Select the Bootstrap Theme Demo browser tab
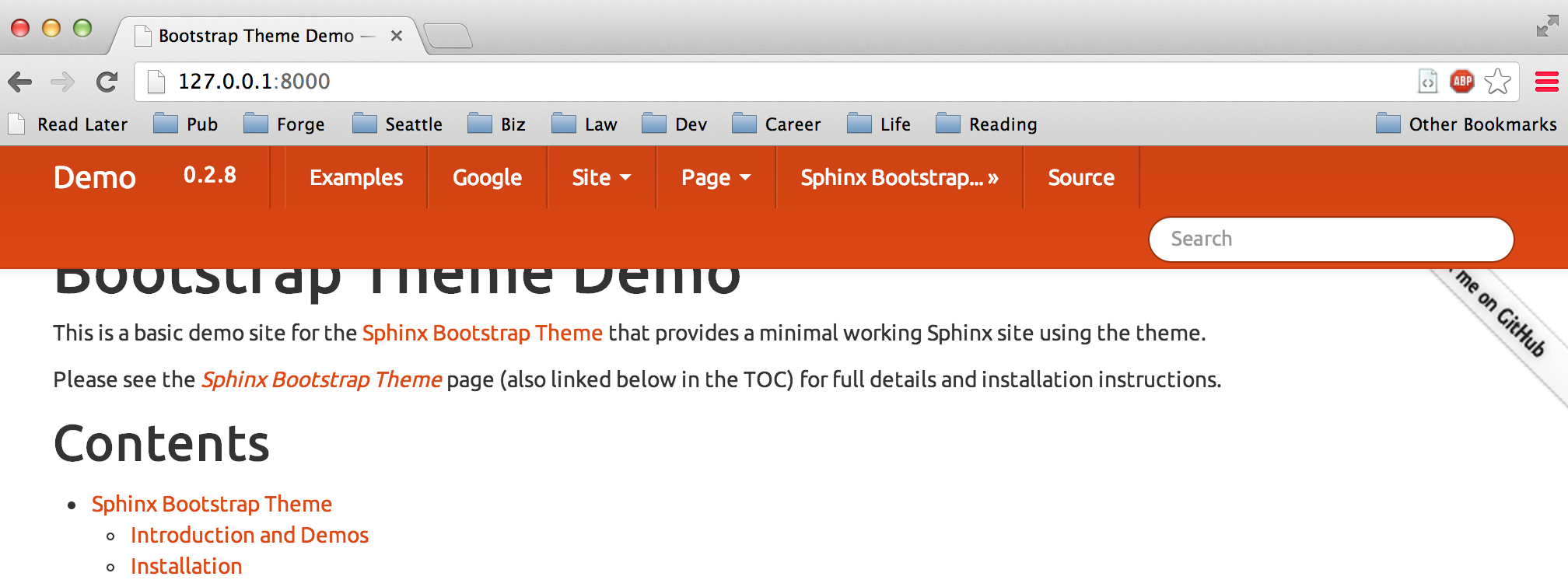 pyautogui.click(x=267, y=36)
